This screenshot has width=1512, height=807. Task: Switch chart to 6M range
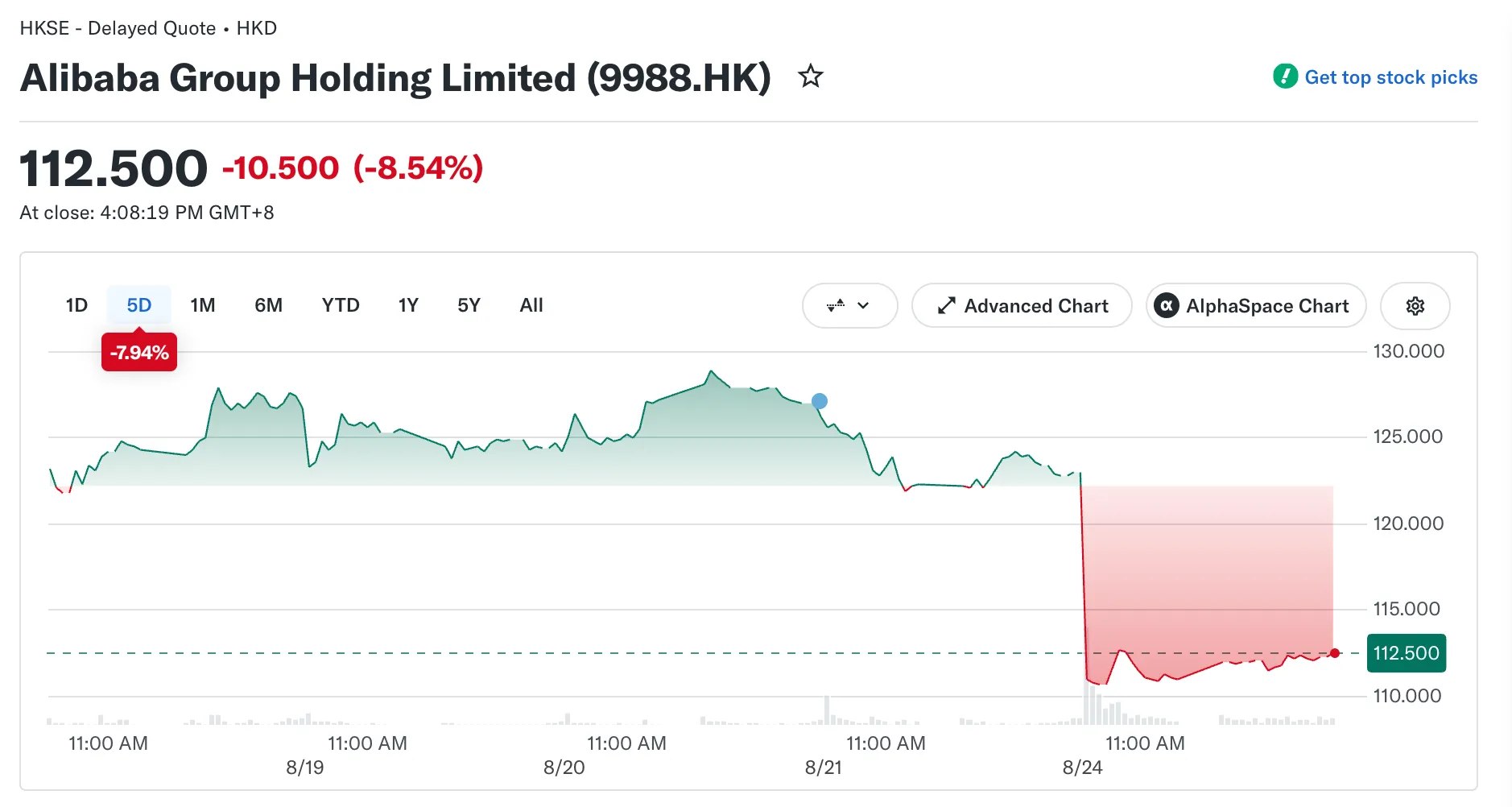pos(268,305)
